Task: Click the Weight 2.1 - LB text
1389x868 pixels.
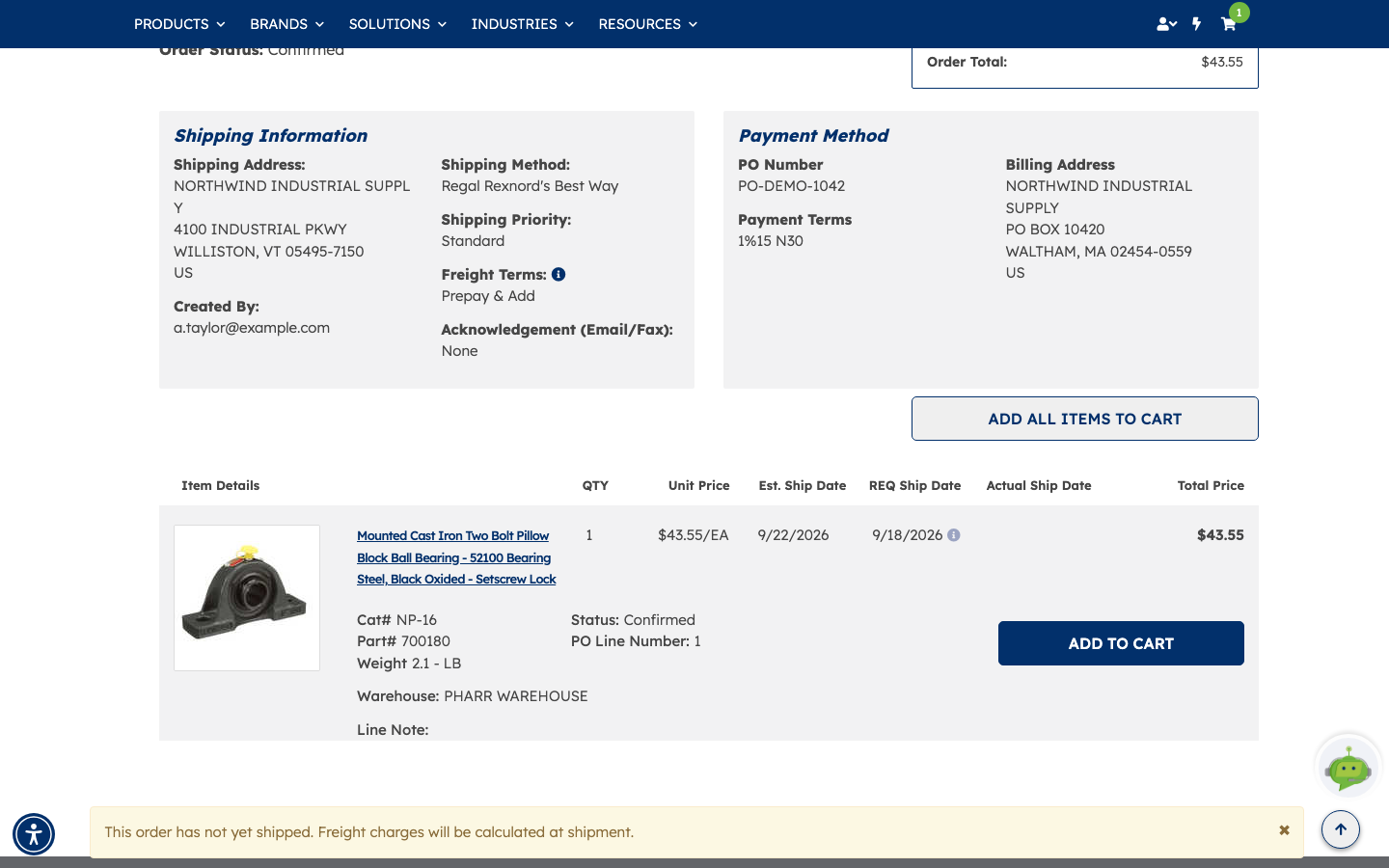Action: [x=409, y=664]
